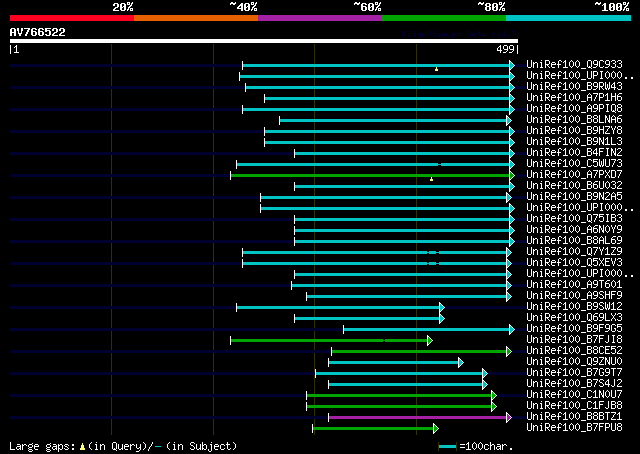Select hit label UniRef100_A9T601
640x454 pixels.
coord(574,285)
